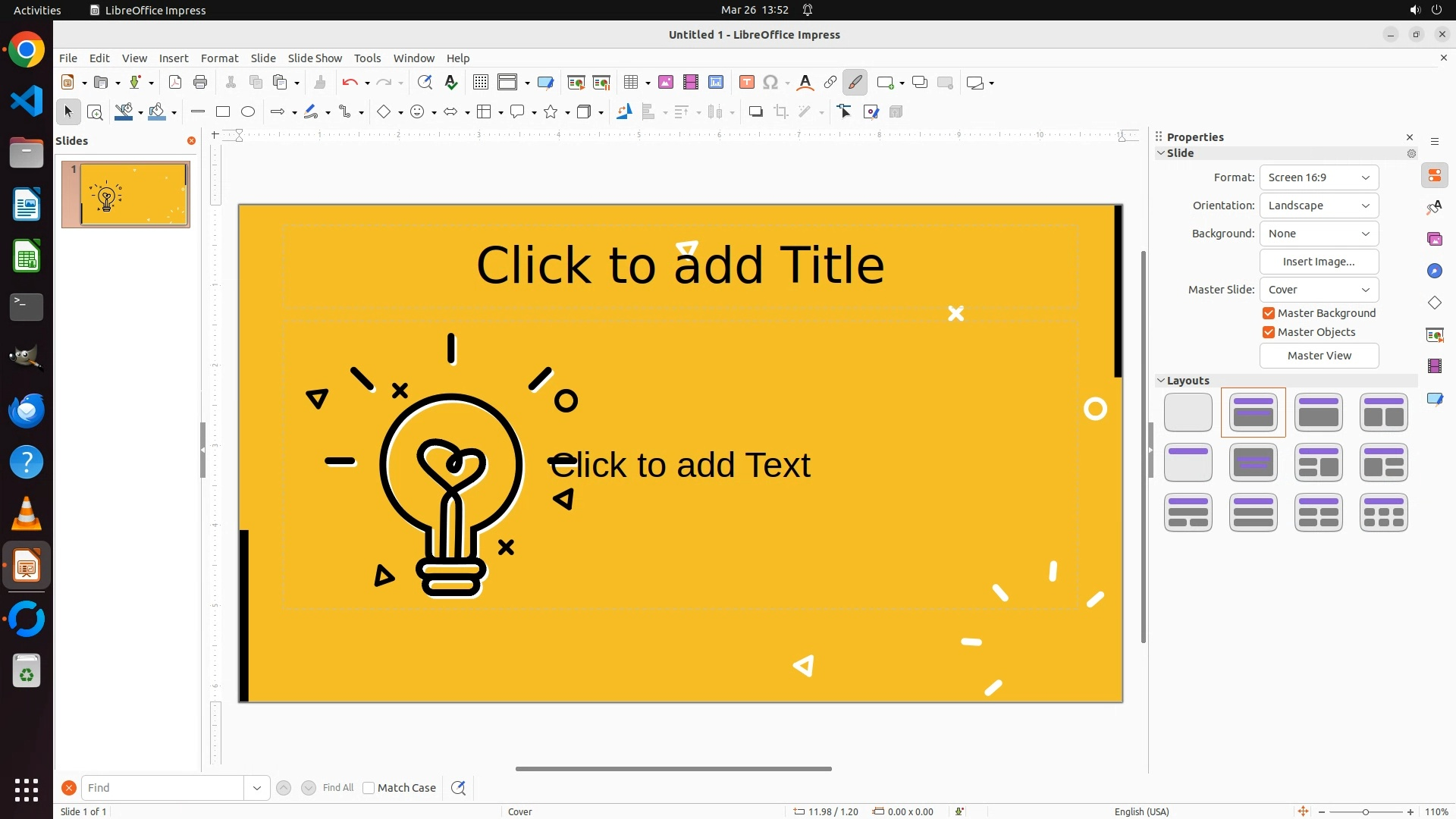Open the Master Slide dropdown
Viewport: 1456px width, 819px height.
[1319, 290]
